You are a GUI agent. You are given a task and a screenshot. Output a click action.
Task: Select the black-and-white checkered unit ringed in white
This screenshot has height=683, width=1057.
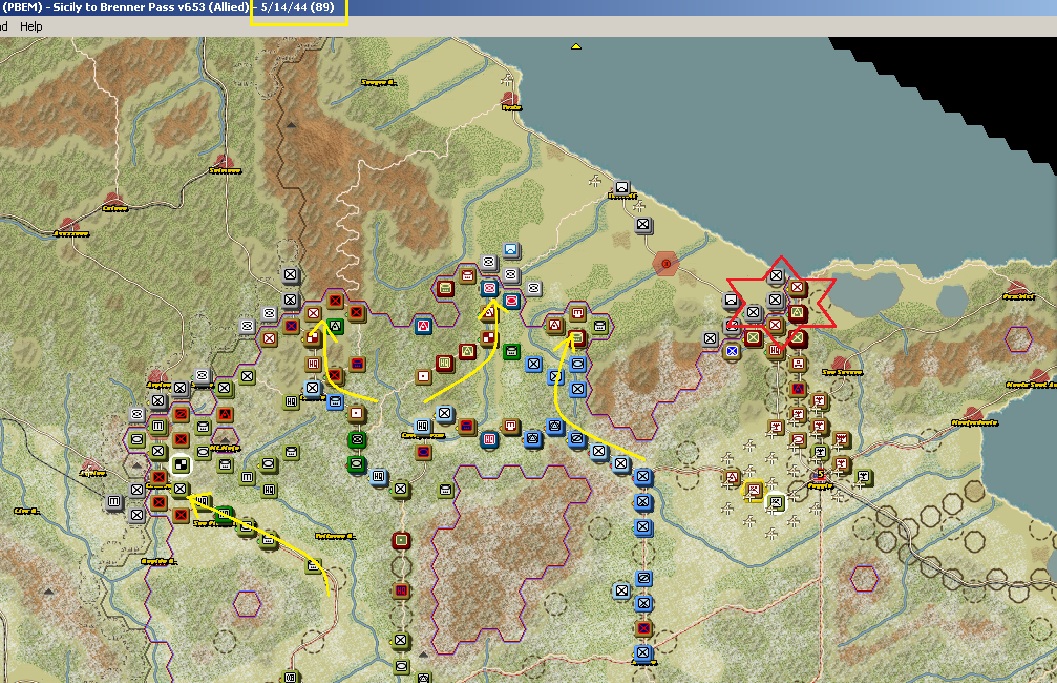[180, 465]
